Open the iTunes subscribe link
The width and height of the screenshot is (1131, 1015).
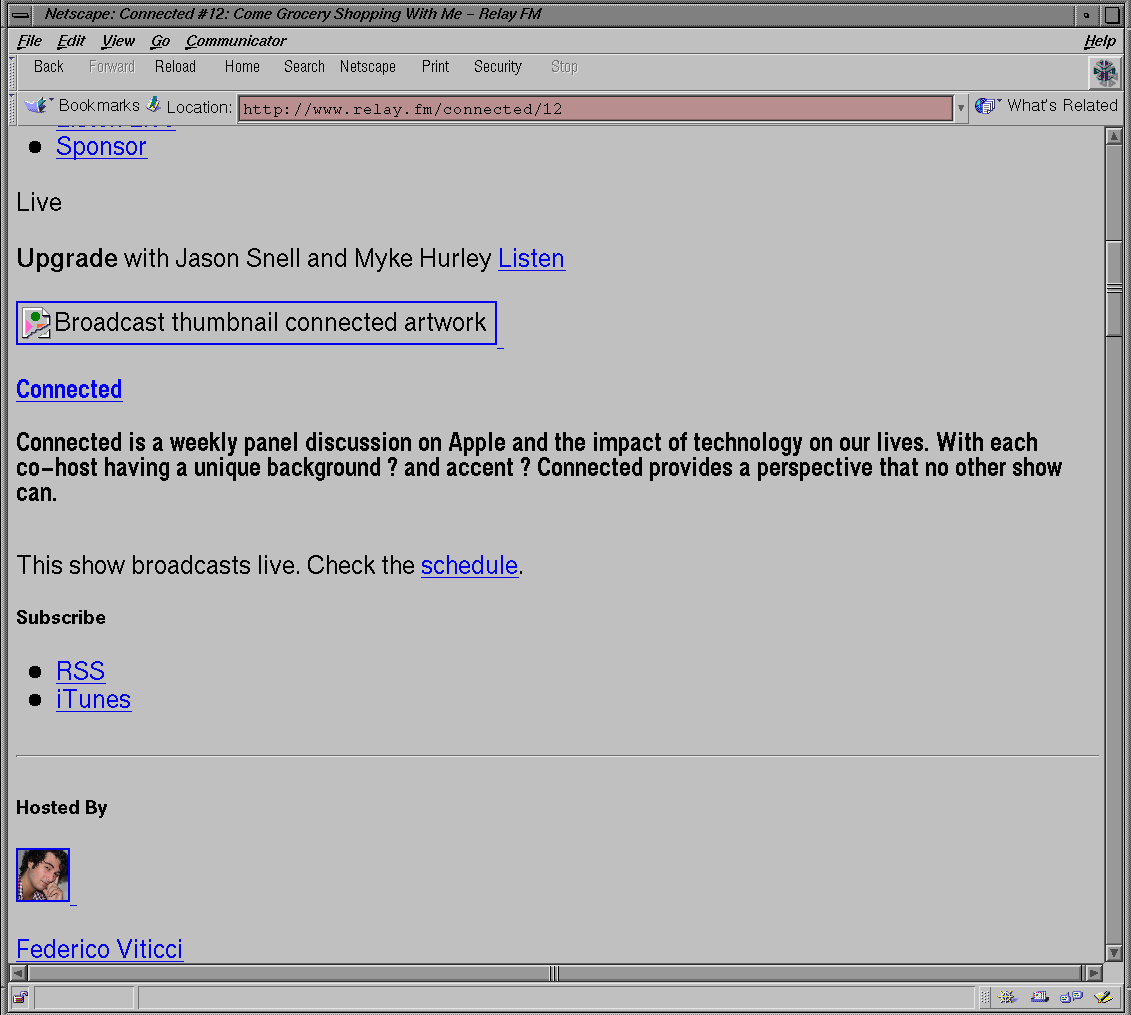(94, 700)
